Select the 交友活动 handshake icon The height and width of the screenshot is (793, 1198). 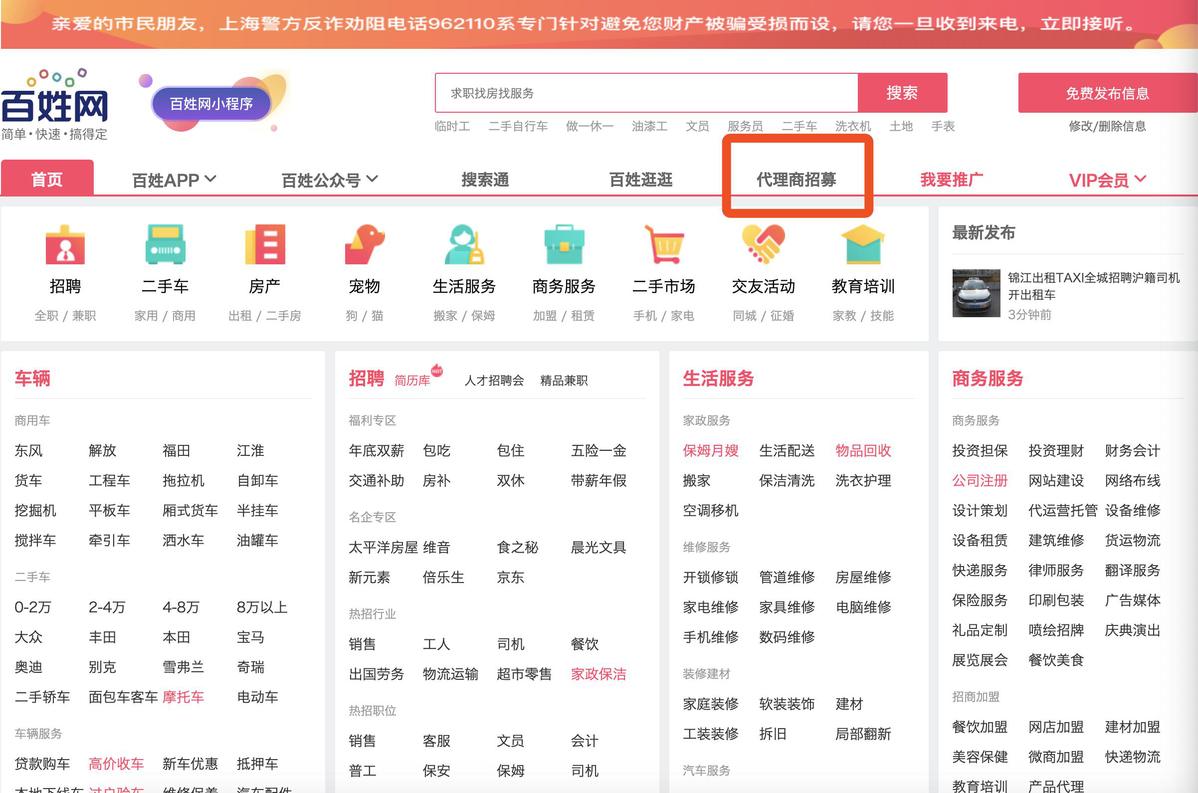coord(763,245)
